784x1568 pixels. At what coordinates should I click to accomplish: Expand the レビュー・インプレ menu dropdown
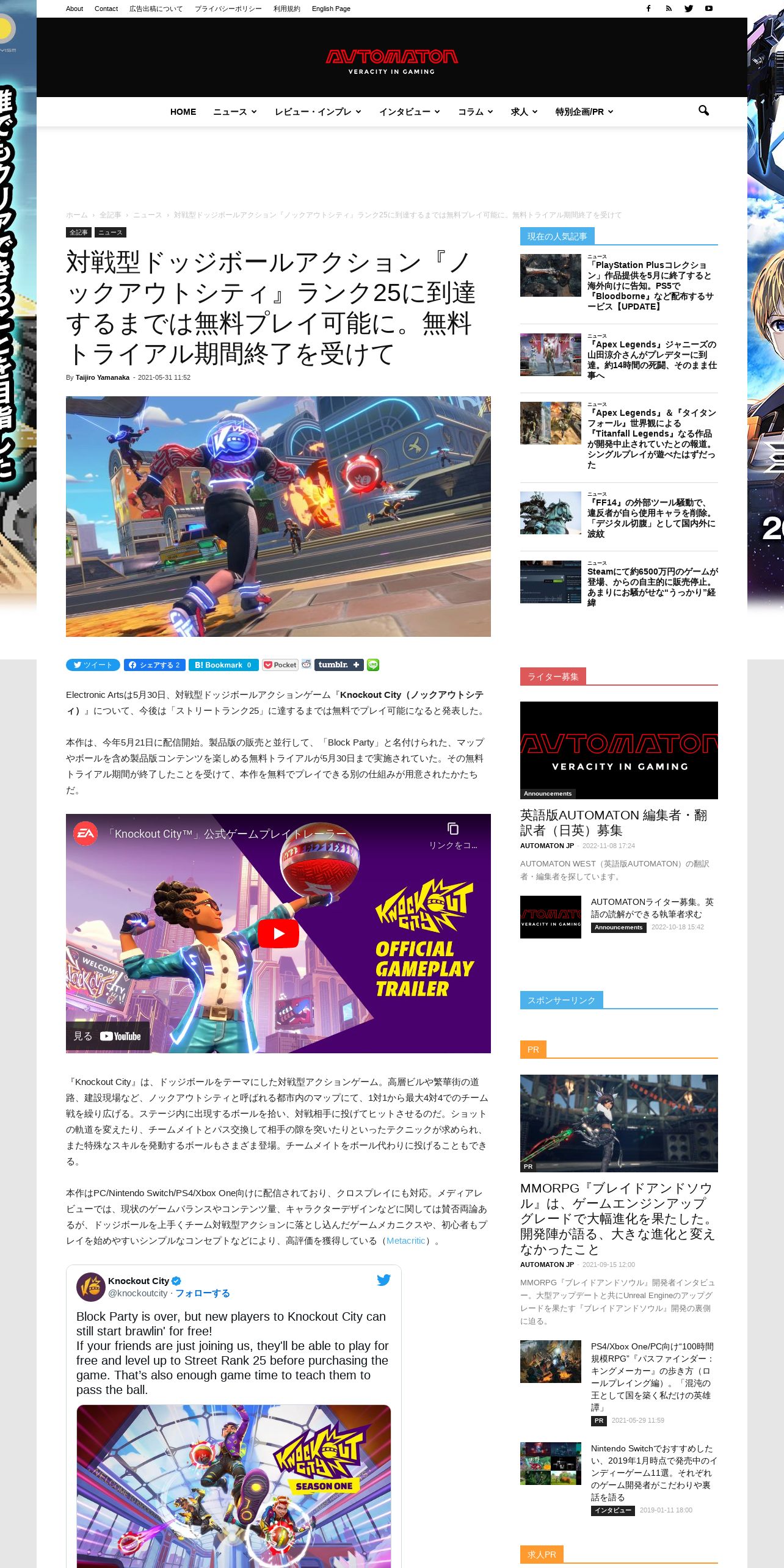tap(318, 112)
